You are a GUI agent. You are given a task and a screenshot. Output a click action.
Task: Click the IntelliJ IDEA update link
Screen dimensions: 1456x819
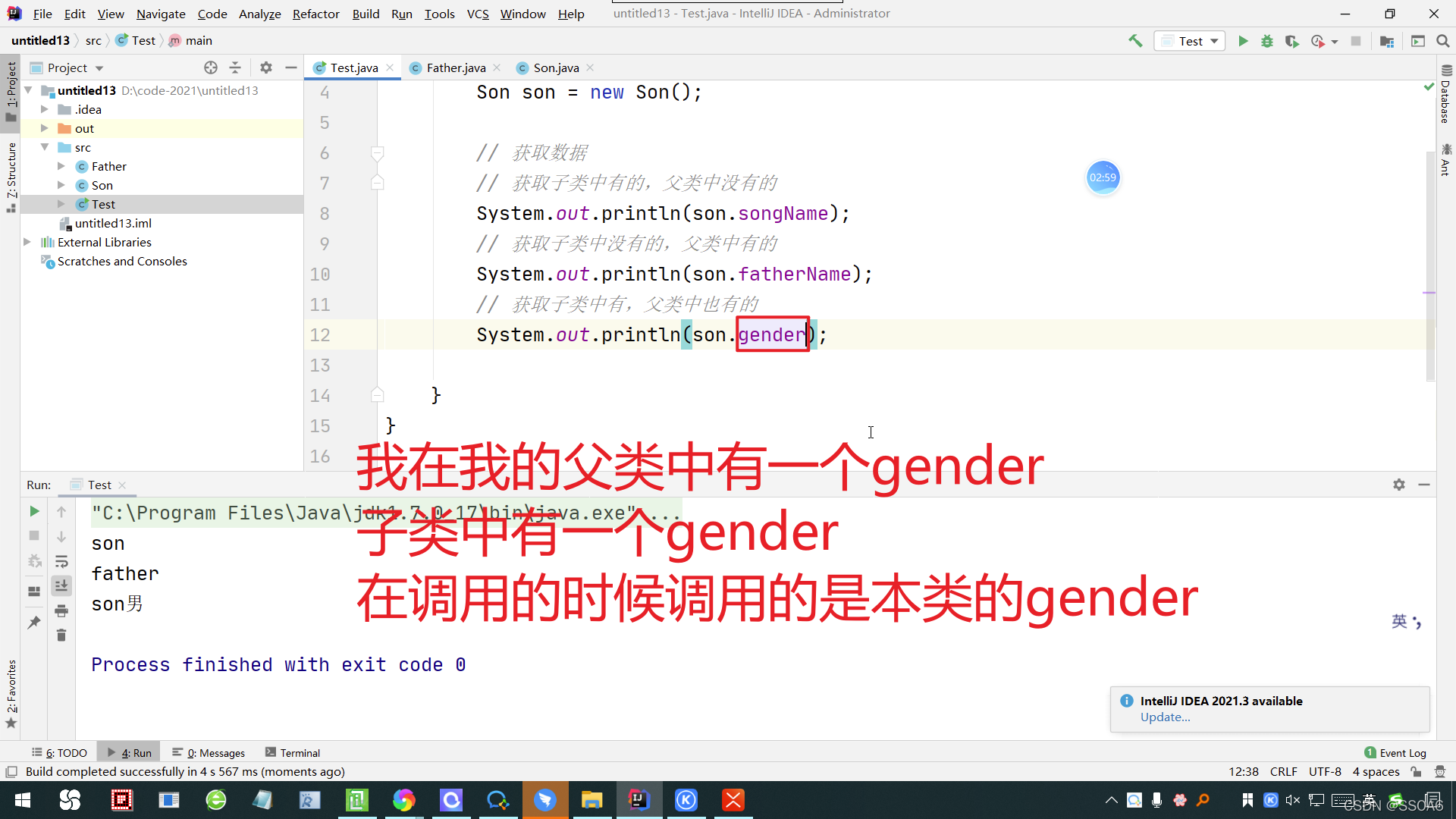[1162, 718]
